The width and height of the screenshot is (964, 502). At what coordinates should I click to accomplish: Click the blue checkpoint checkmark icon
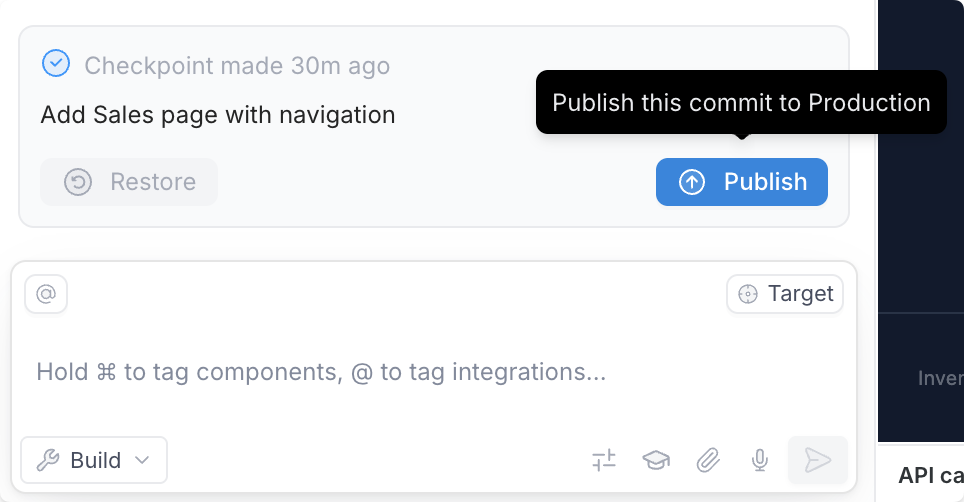coord(56,64)
